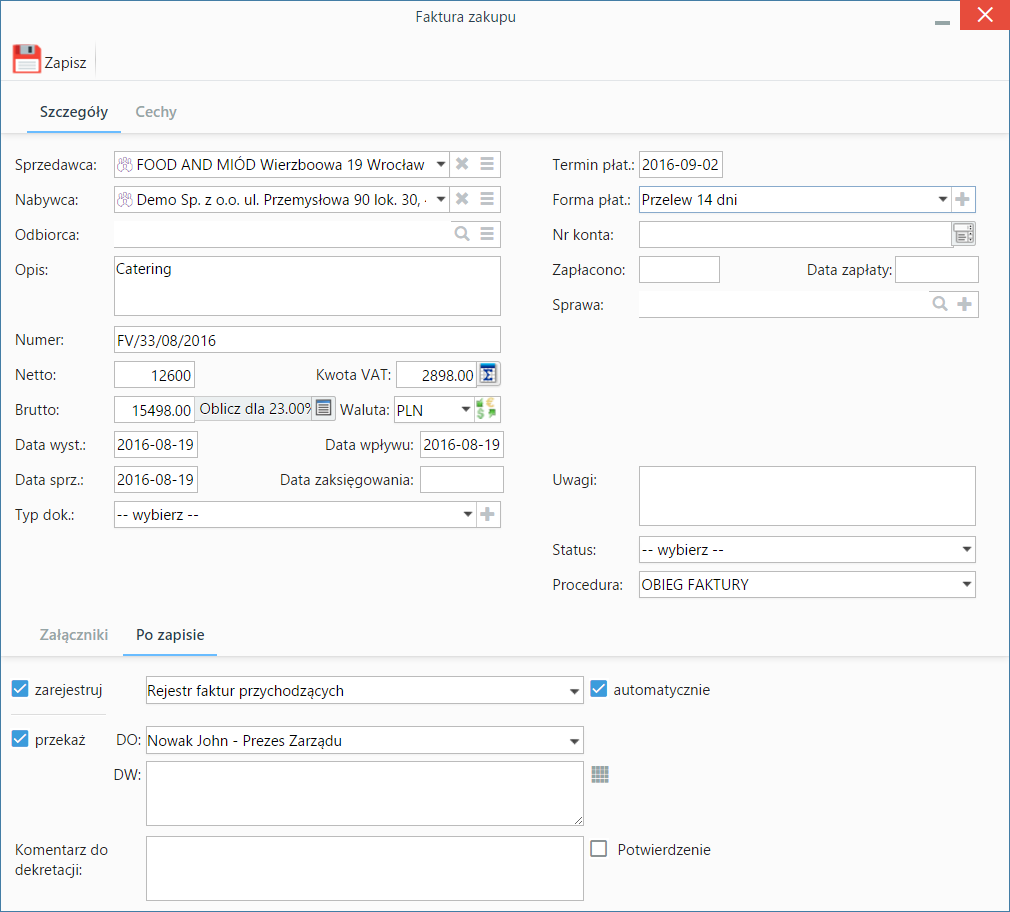Click the Zapisz save floppy icon

coord(26,59)
